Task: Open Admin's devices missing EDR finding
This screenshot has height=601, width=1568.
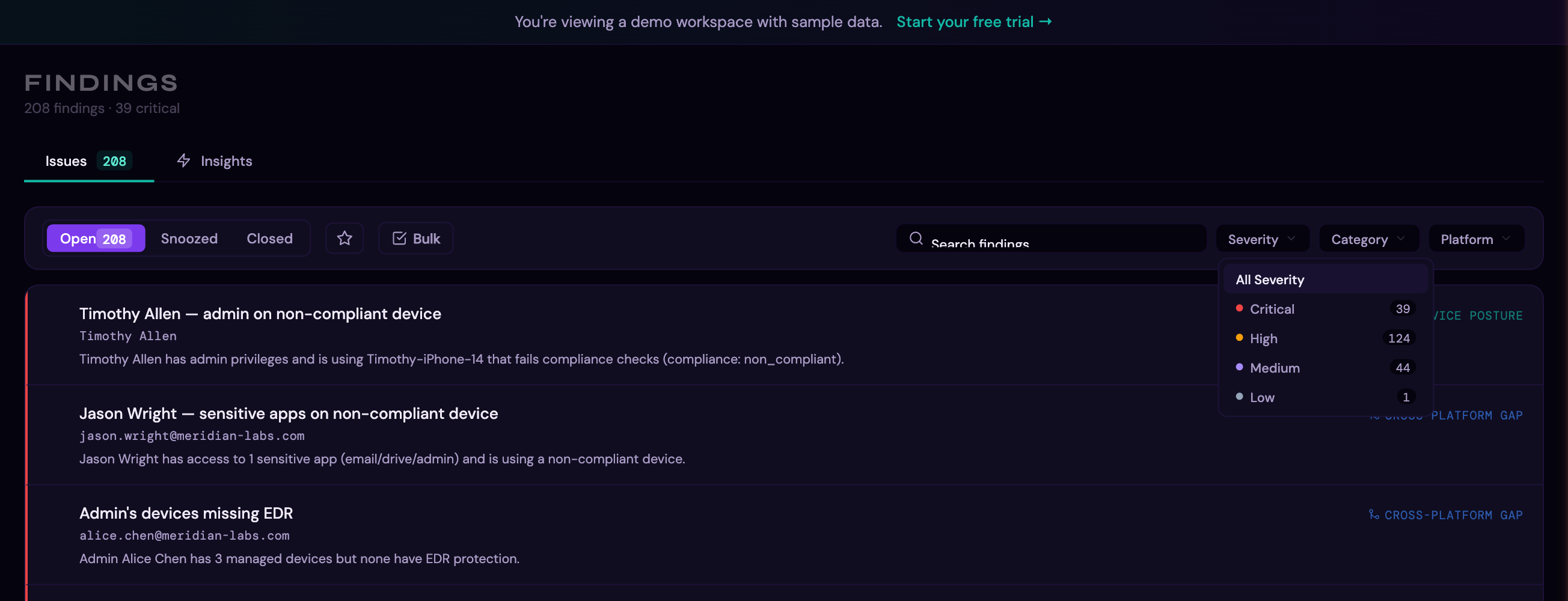Action: (x=784, y=535)
